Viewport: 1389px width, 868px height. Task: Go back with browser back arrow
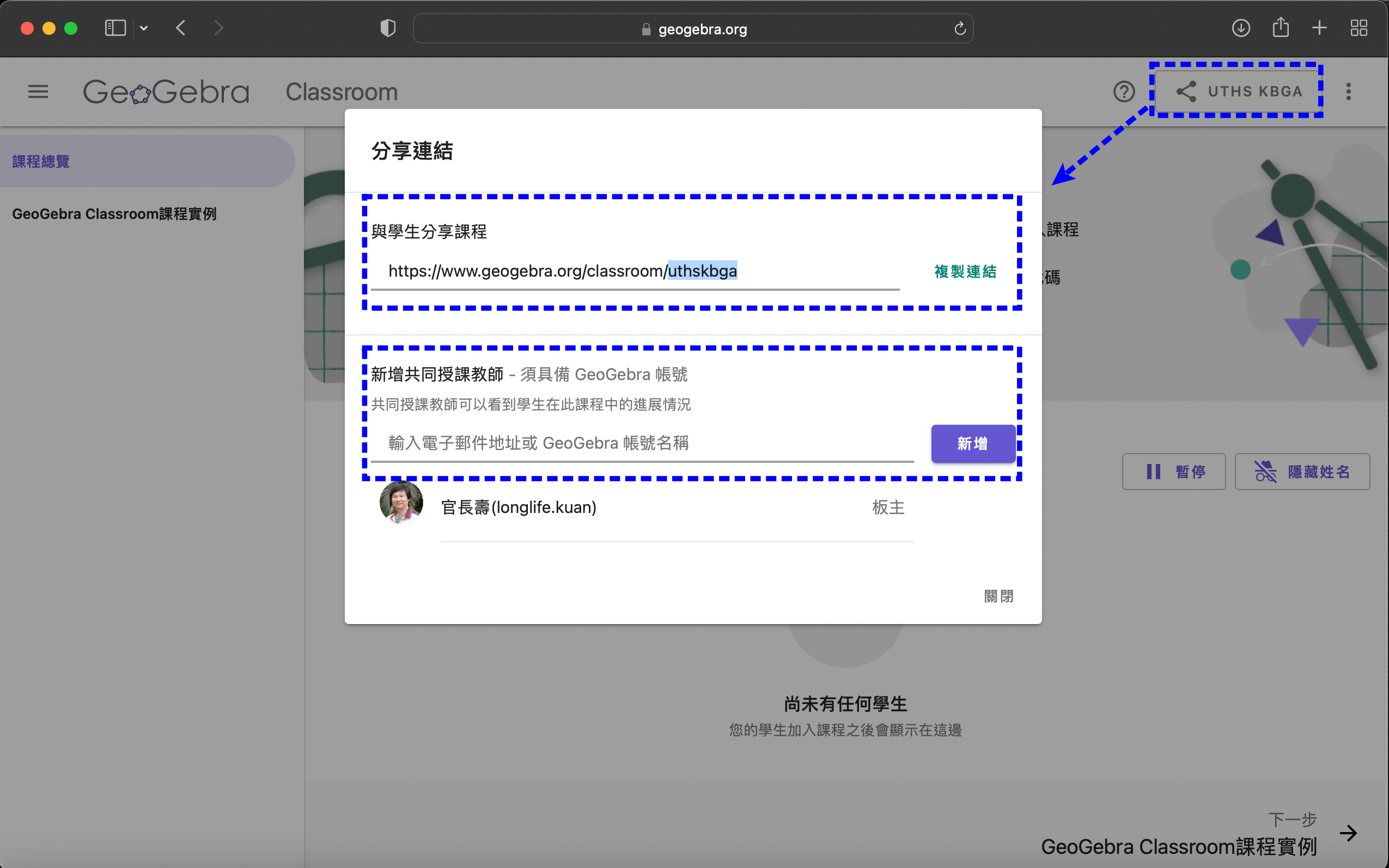coord(181,28)
